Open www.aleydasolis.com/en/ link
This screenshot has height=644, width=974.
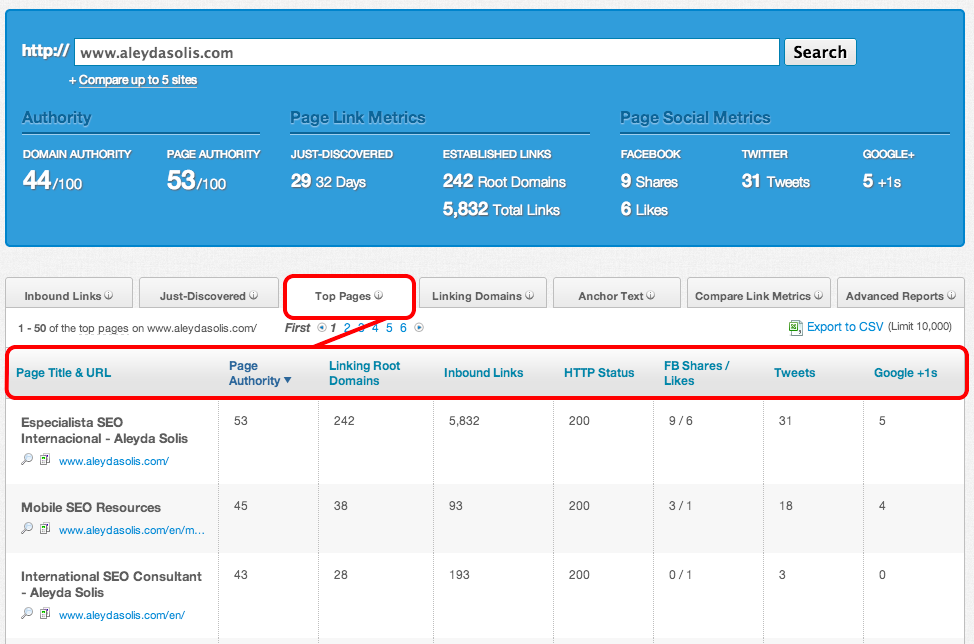point(121,616)
